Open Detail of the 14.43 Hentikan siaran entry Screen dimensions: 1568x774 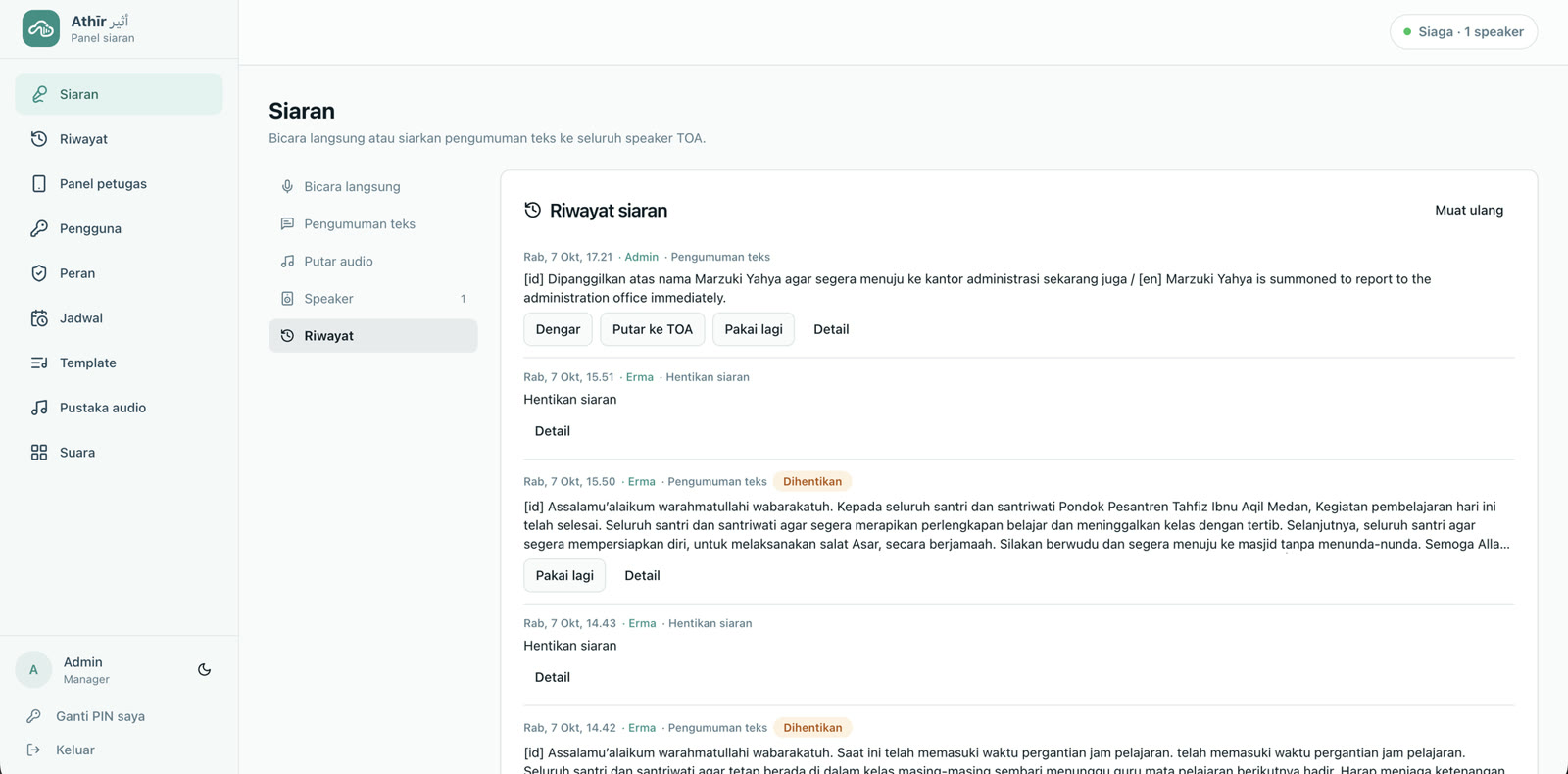[x=553, y=677]
